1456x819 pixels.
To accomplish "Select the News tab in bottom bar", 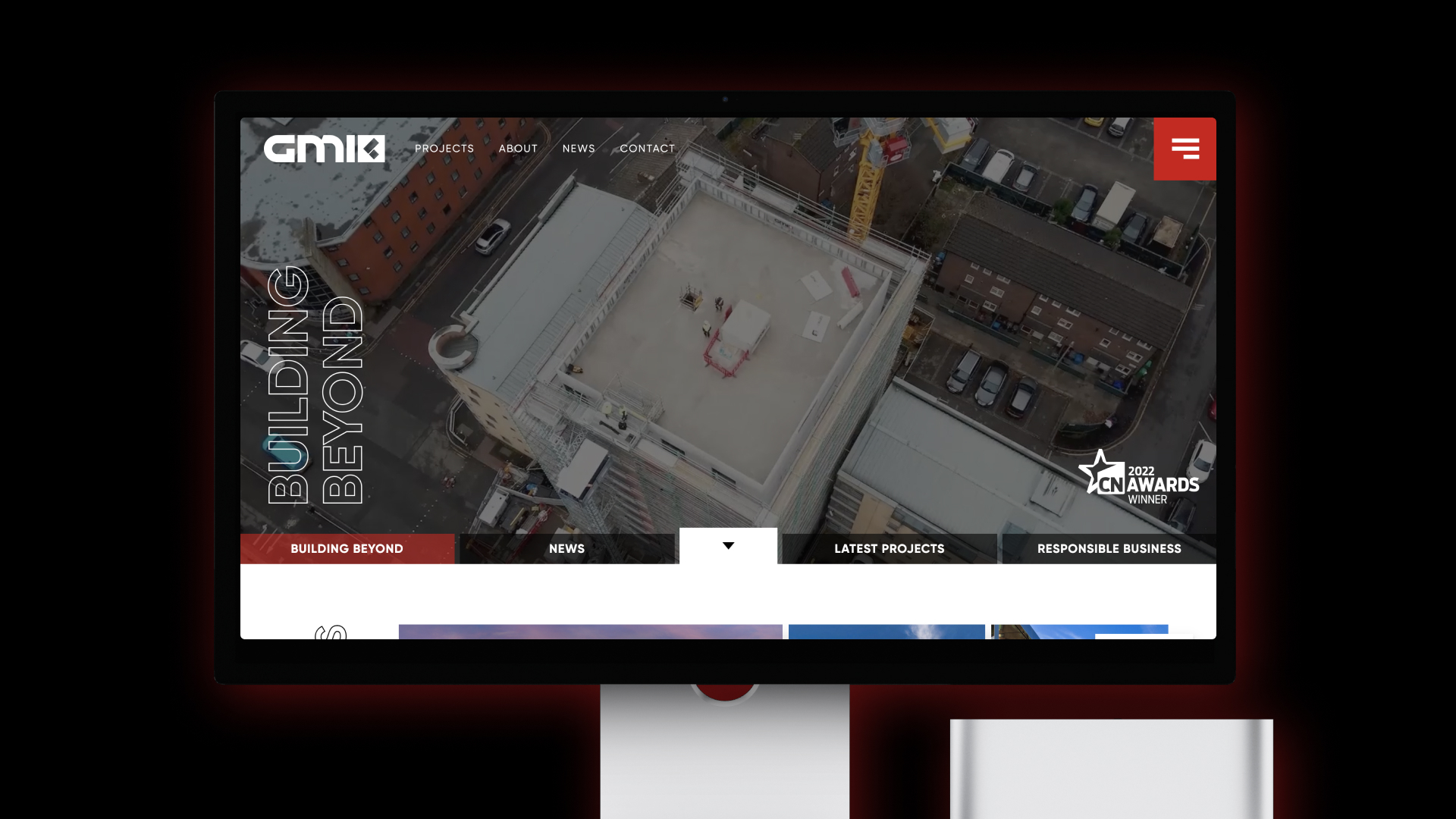I will pos(566,548).
